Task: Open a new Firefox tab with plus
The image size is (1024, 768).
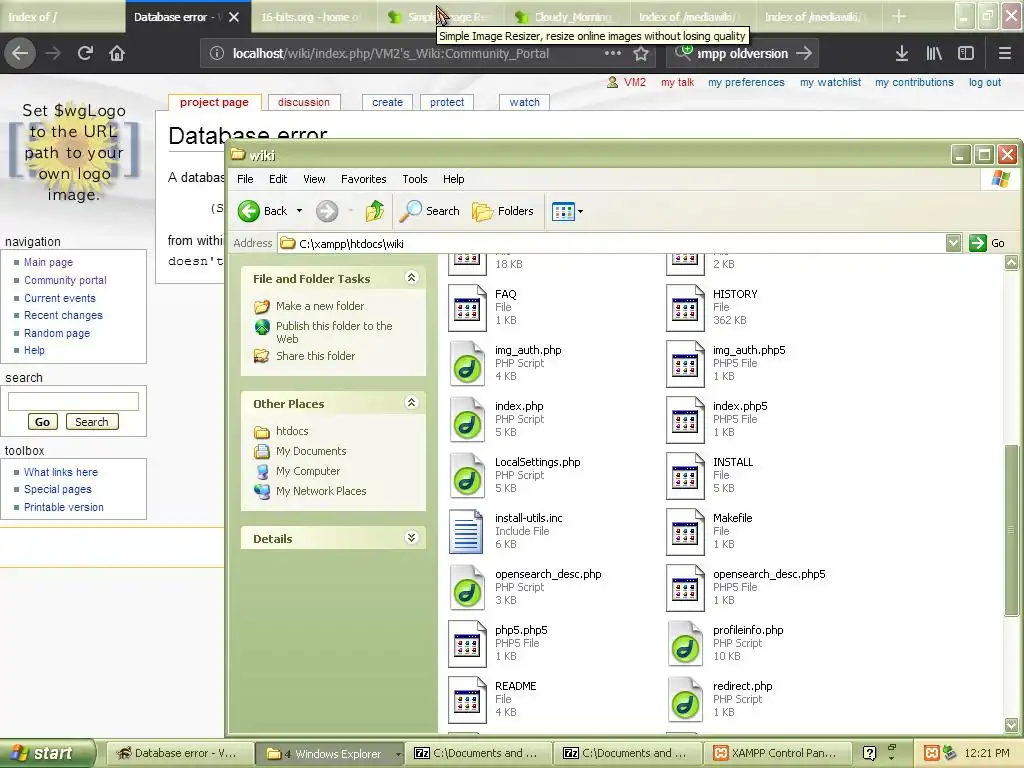Action: tap(899, 16)
